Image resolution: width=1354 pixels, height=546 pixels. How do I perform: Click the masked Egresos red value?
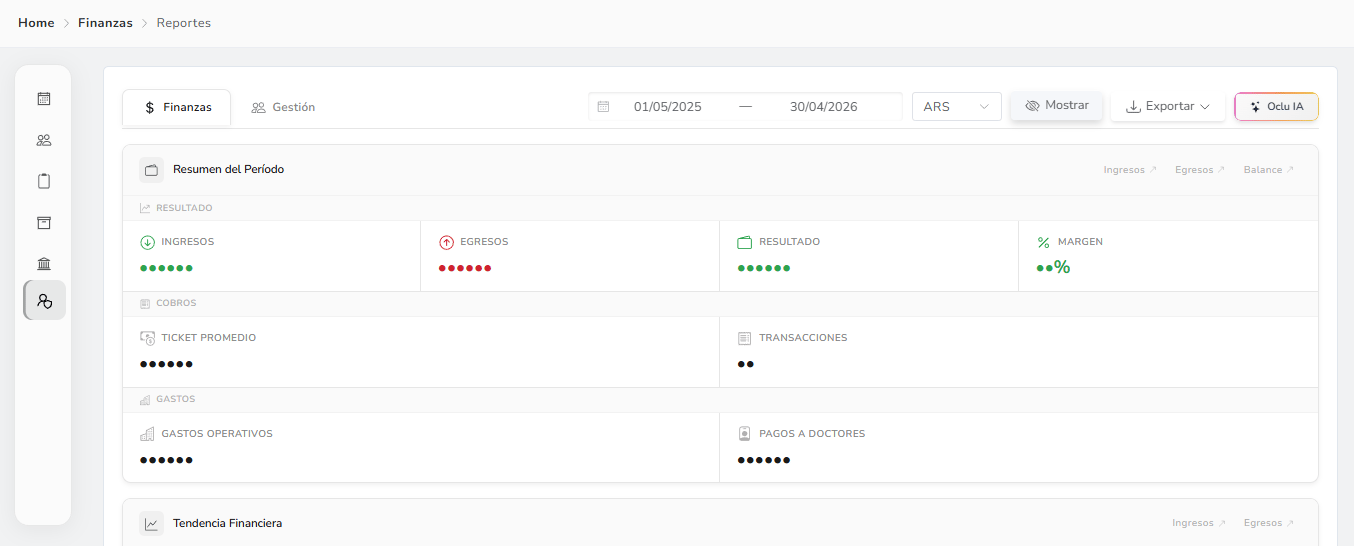[465, 268]
